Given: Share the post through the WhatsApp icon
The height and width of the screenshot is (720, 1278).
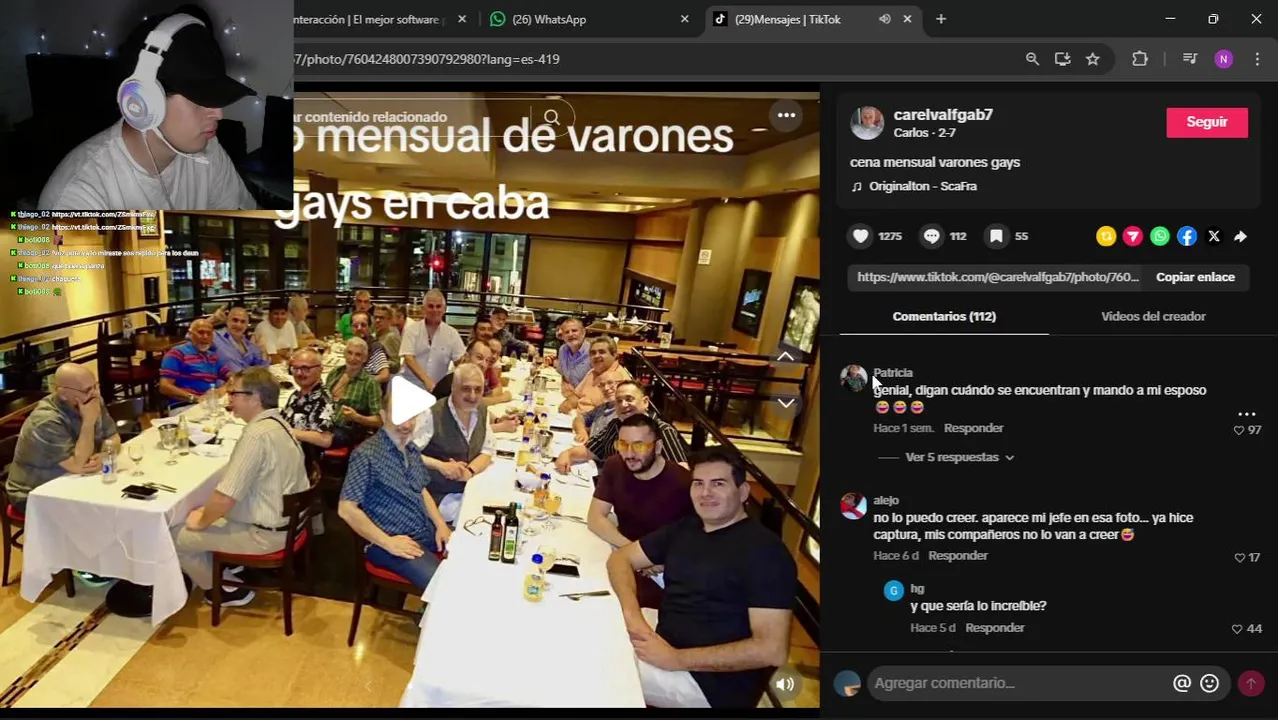Looking at the screenshot, I should [x=1160, y=236].
